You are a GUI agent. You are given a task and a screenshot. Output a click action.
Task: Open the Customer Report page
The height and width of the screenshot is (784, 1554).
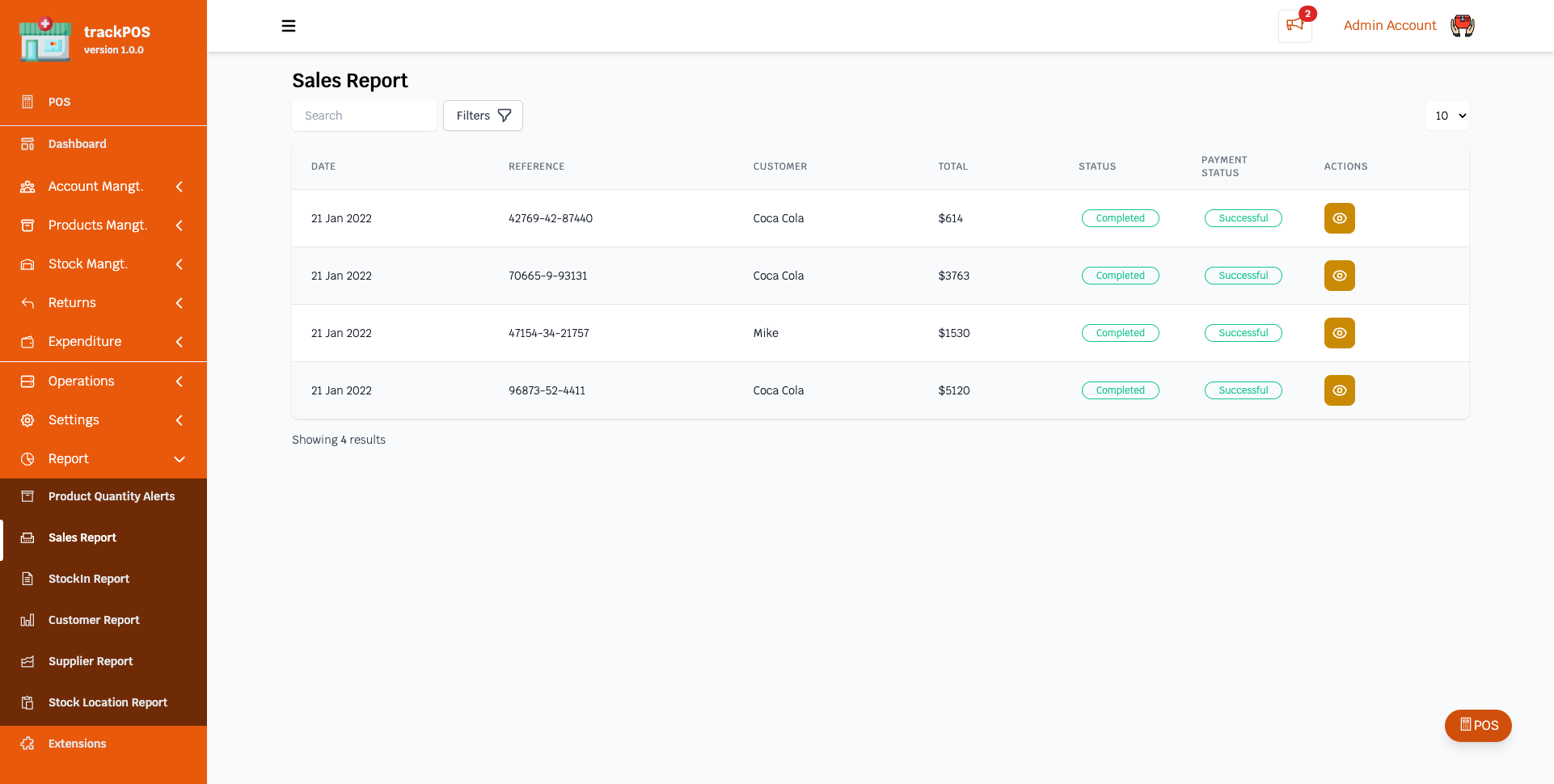(94, 620)
